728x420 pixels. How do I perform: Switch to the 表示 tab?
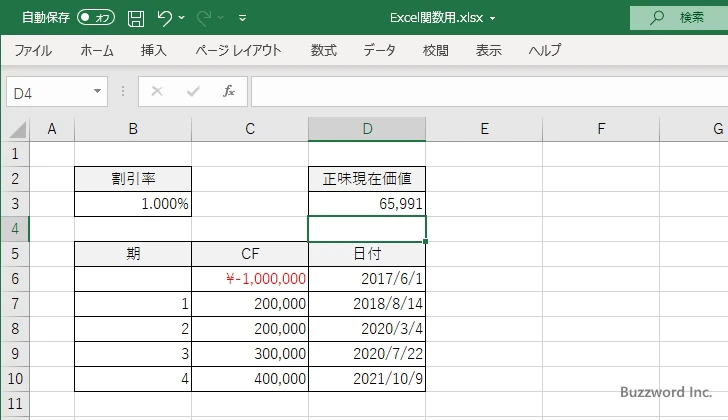pos(488,50)
